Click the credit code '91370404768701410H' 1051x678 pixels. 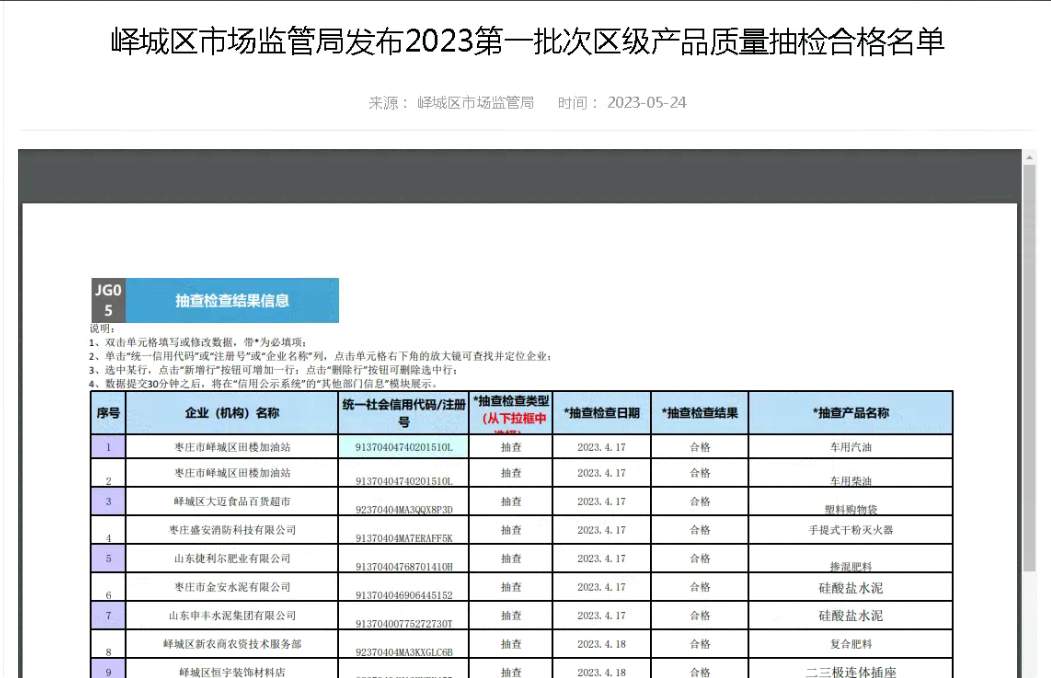tap(404, 567)
